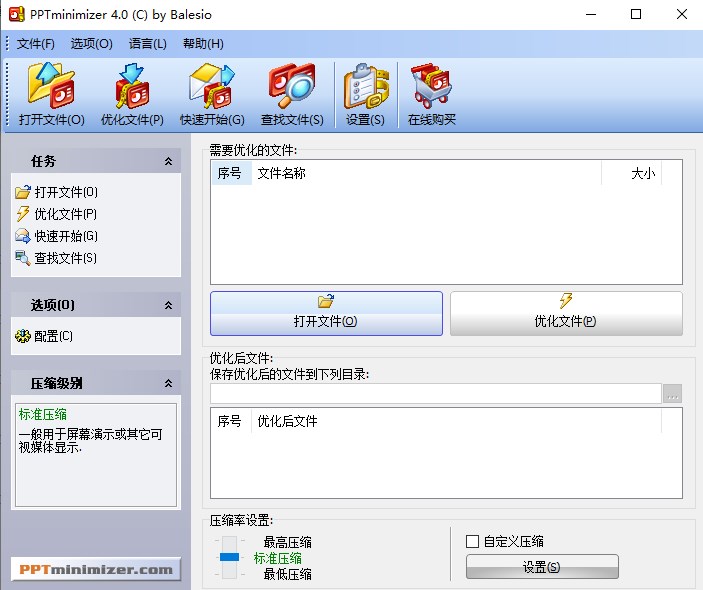703x590 pixels.
Task: Click the output directory input field
Action: coord(436,393)
